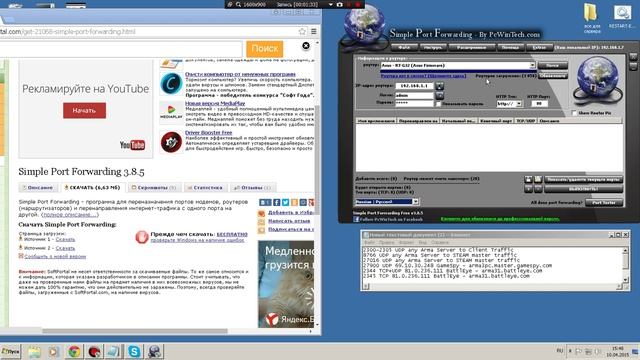Open the Driver Booster Free link
Viewport: 640px width, 360px height.
click(x=208, y=133)
